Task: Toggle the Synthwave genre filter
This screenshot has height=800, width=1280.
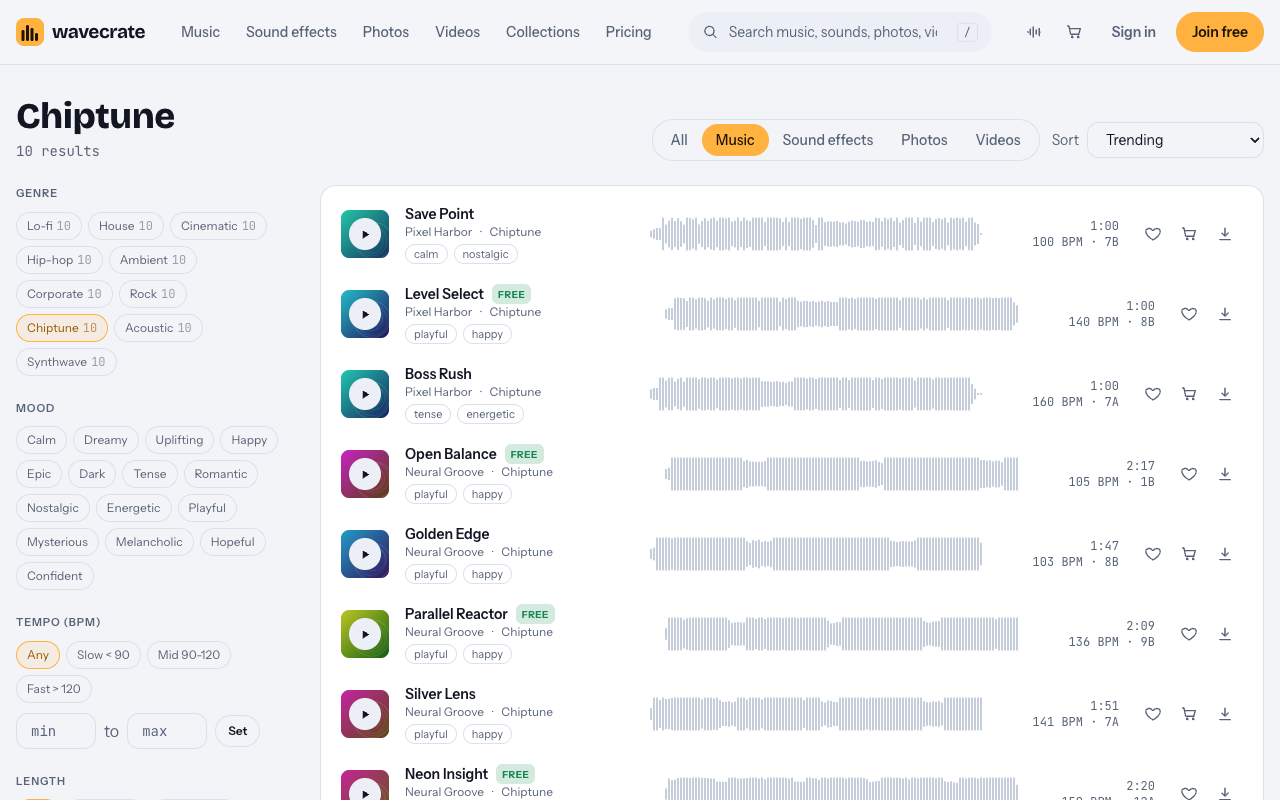Action: click(x=66, y=362)
